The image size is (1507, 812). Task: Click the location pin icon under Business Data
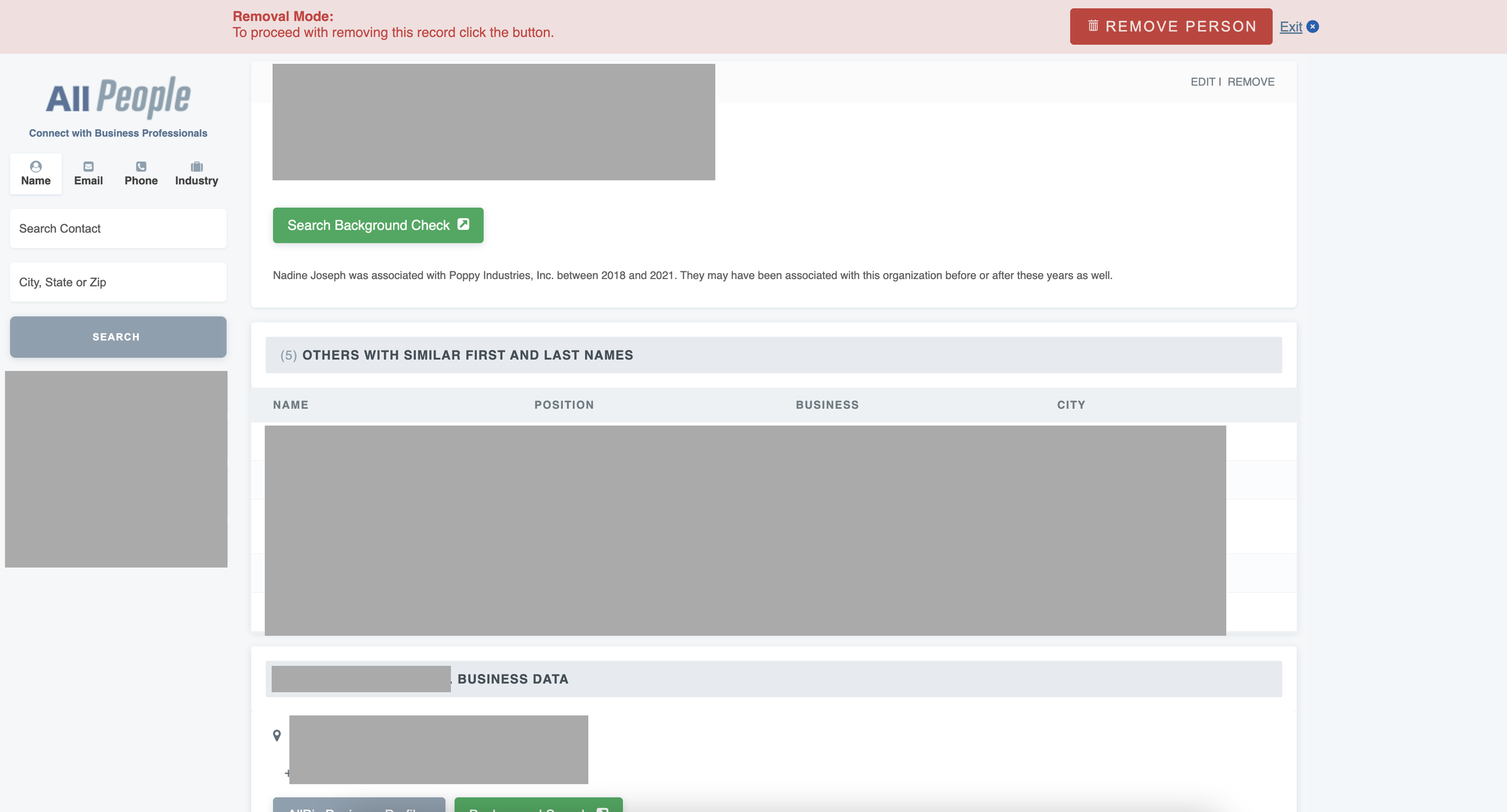pos(277,735)
